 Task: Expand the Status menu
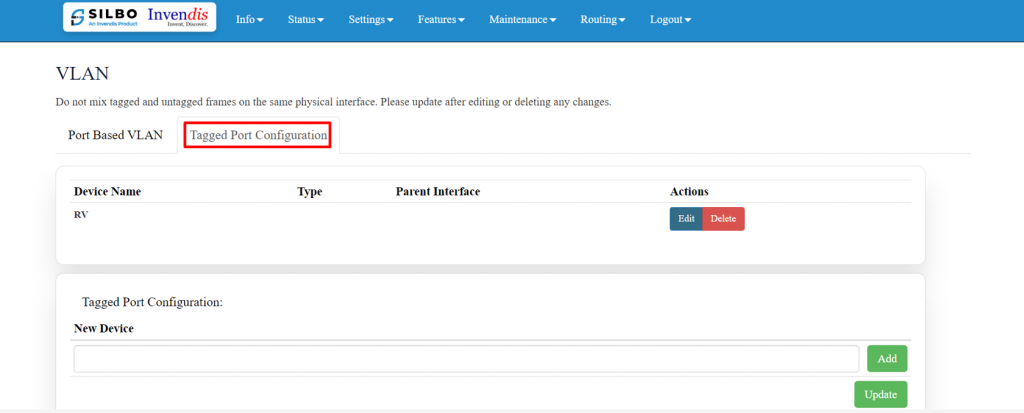pyautogui.click(x=305, y=20)
